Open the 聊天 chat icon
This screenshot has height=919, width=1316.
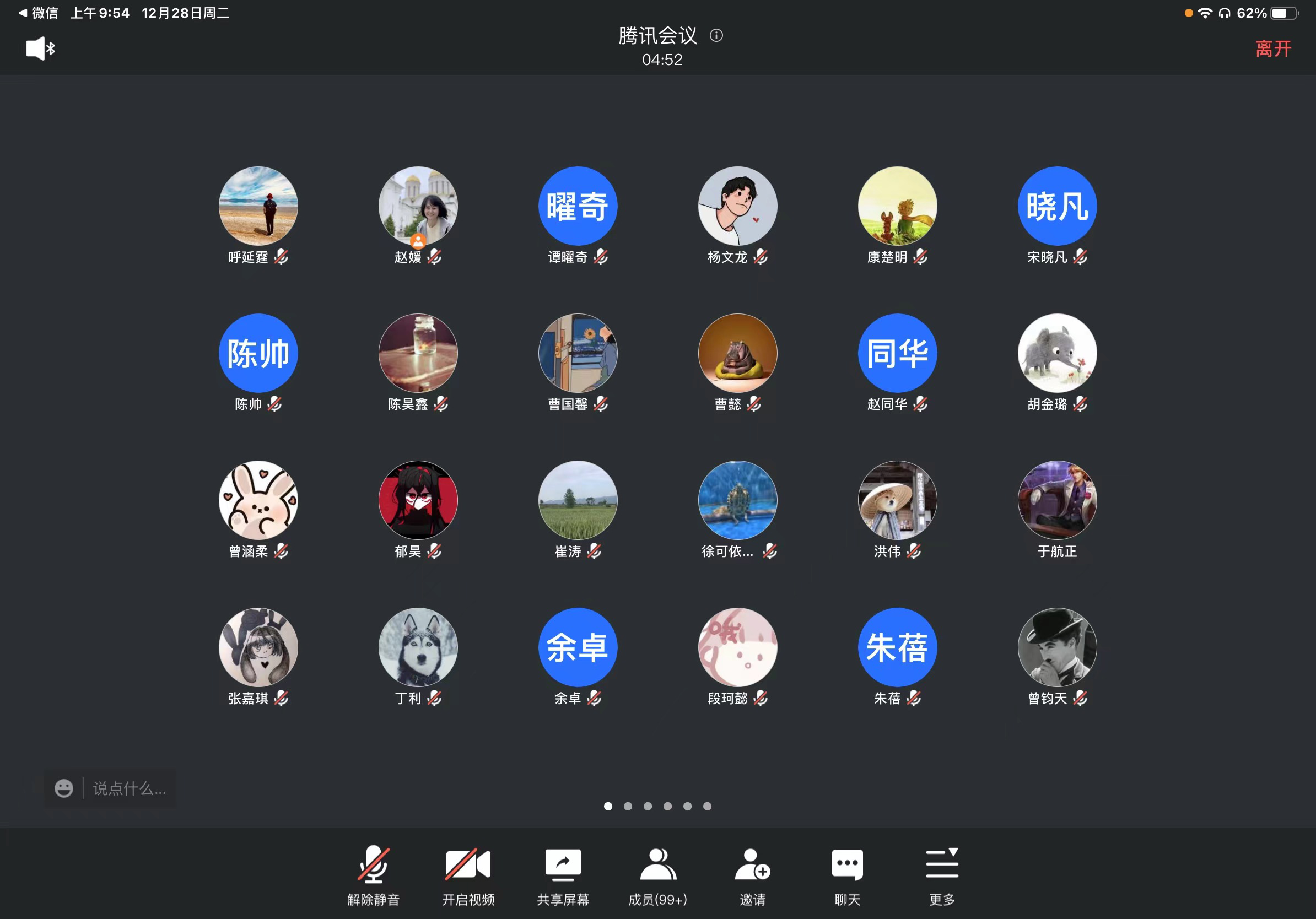click(x=846, y=864)
